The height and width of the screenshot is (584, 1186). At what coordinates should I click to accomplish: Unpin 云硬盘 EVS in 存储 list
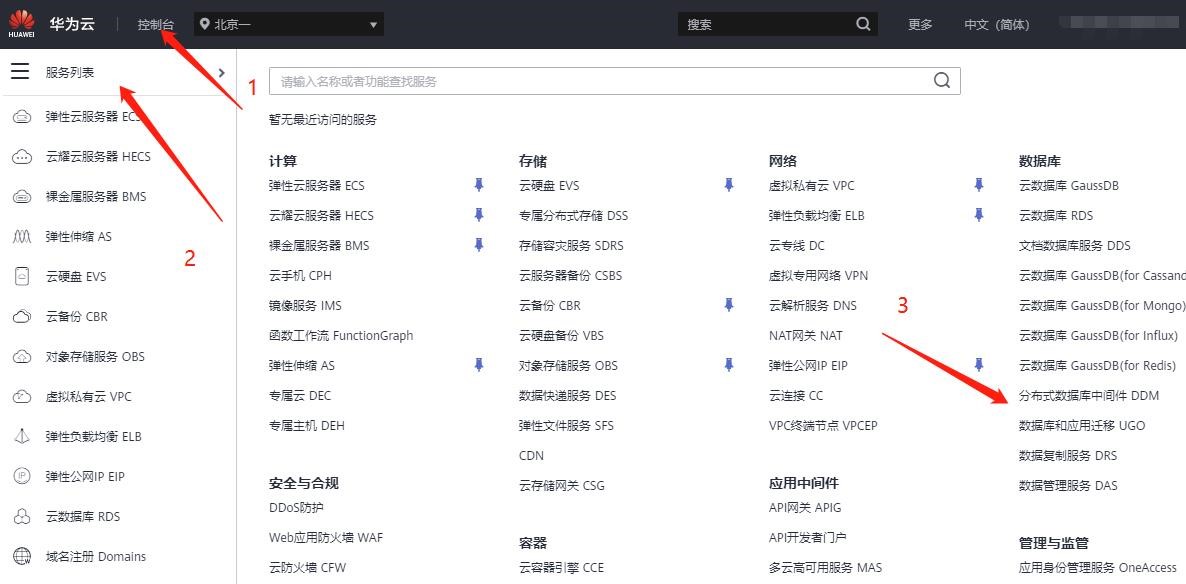(728, 185)
